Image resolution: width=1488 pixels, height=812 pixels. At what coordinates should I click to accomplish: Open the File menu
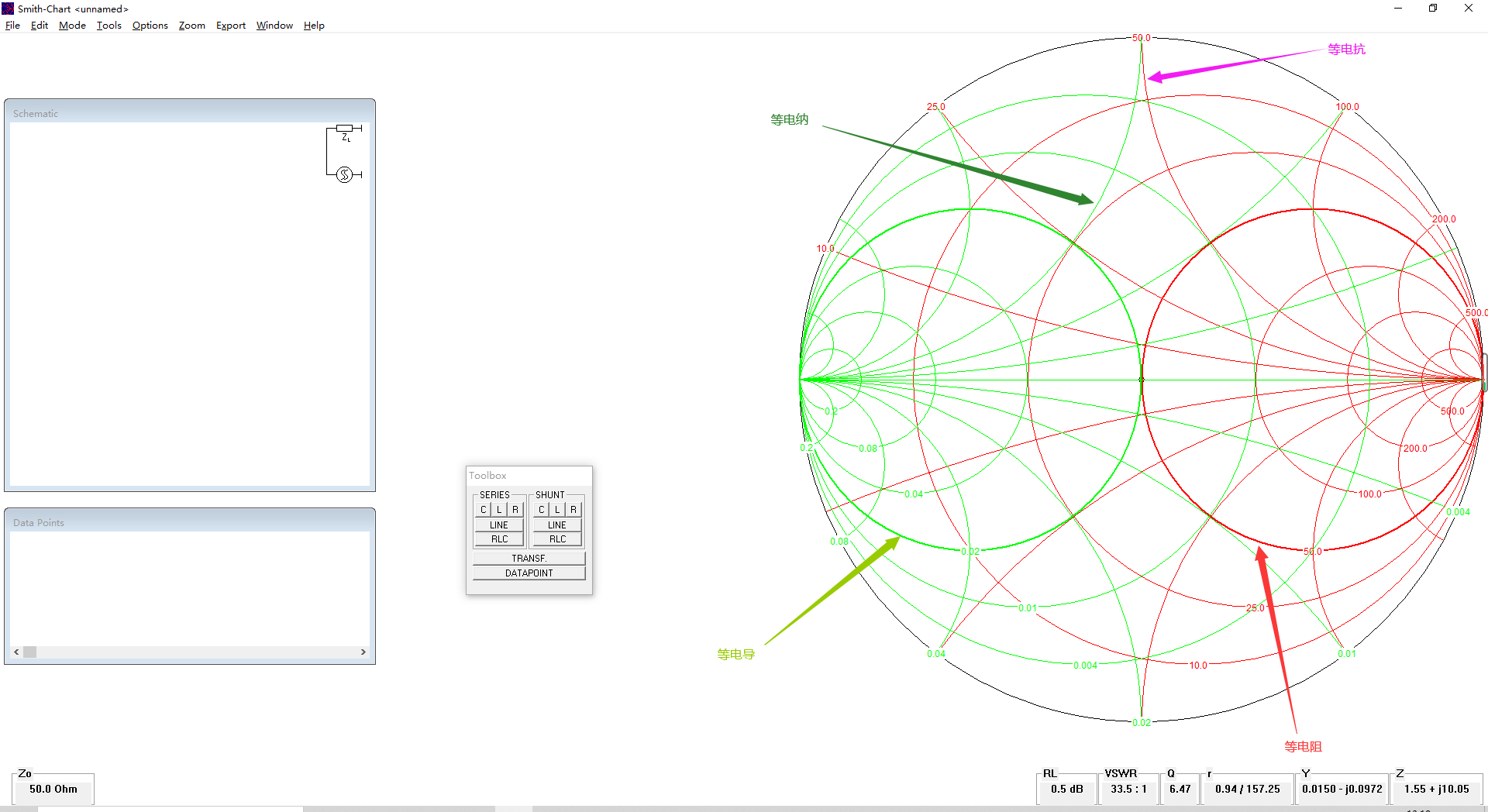pos(12,26)
